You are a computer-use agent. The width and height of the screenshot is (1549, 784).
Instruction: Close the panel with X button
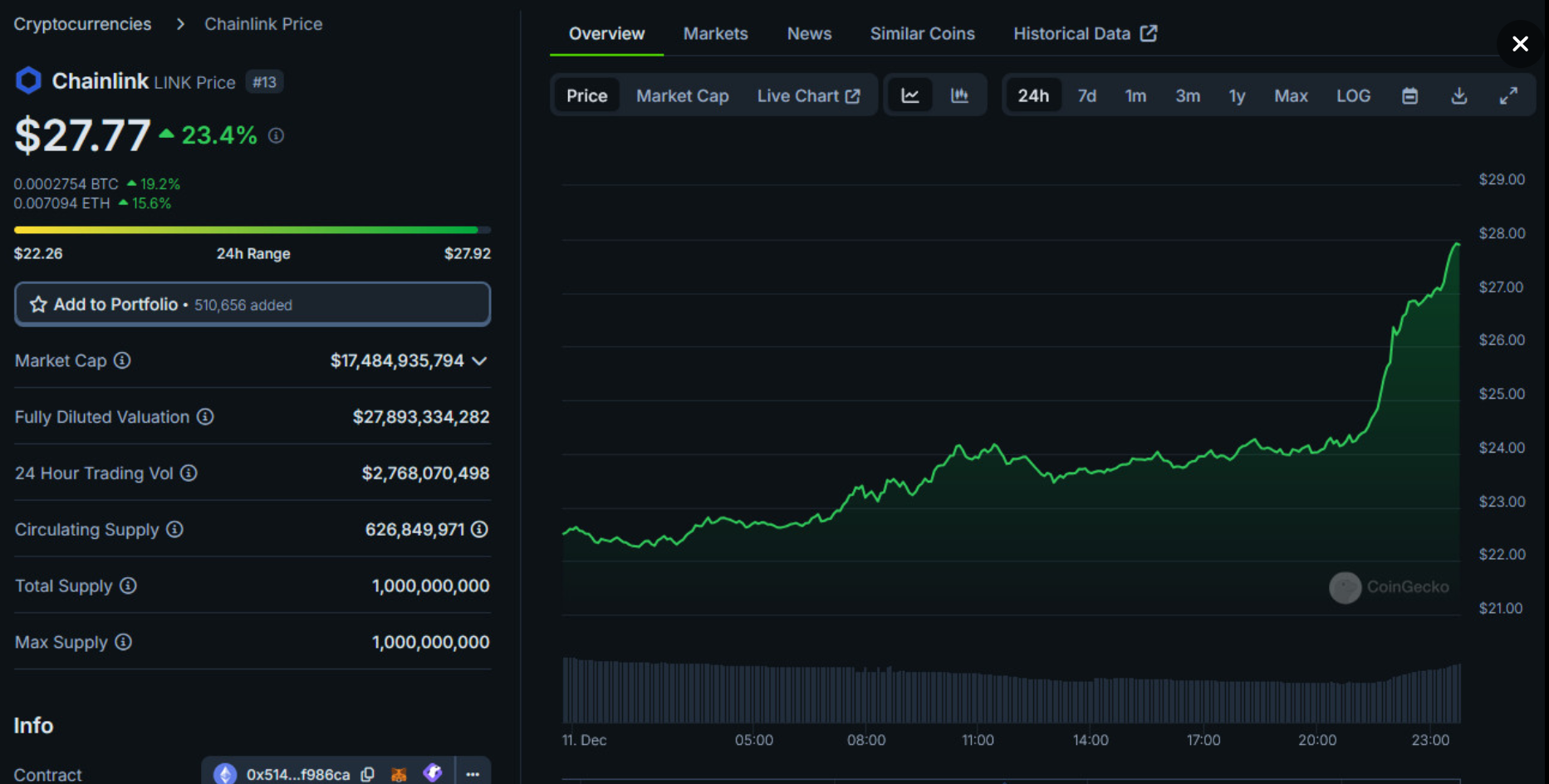point(1520,44)
